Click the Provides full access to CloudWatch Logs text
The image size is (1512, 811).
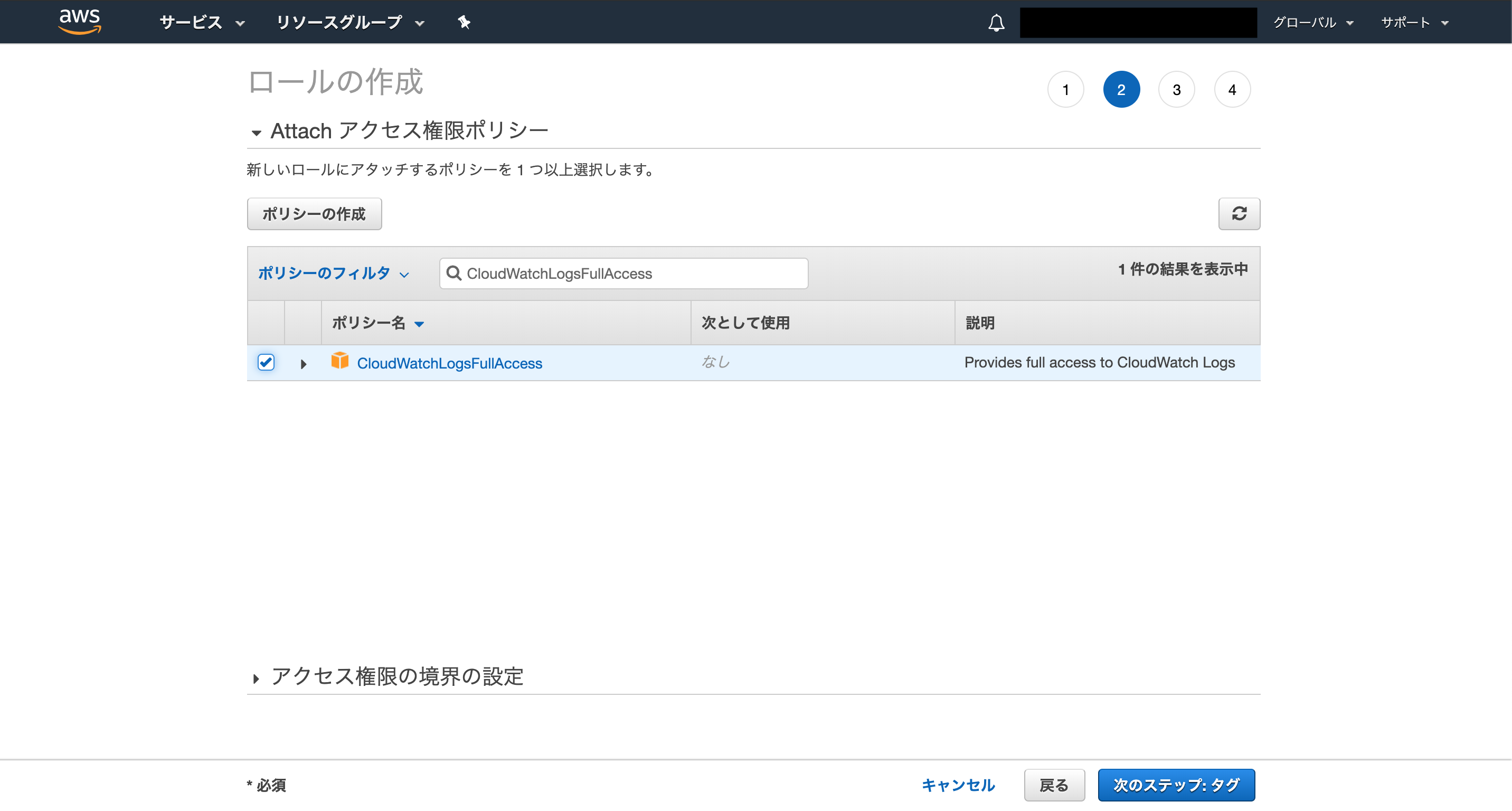pyautogui.click(x=1099, y=362)
